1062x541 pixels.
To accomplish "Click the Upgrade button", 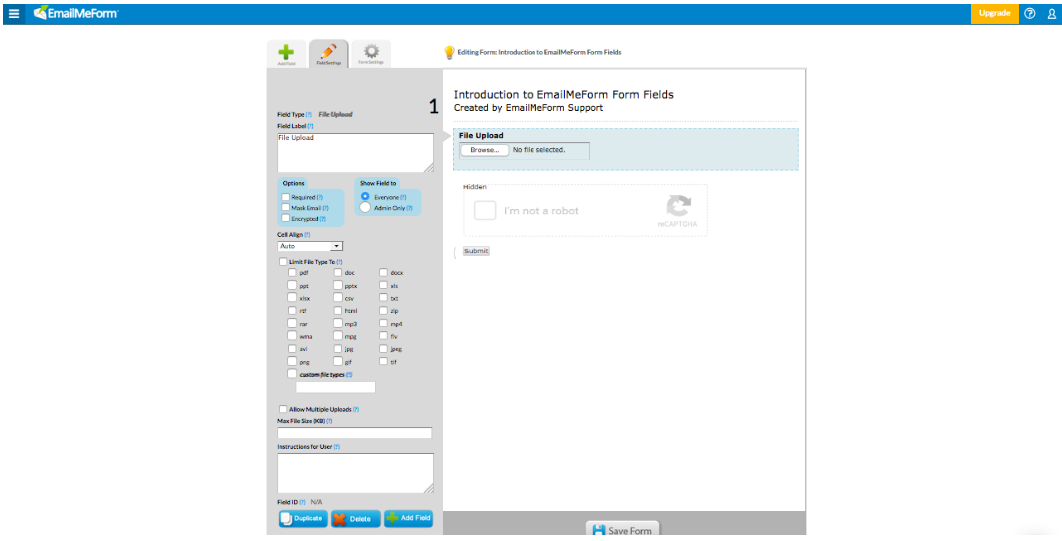I will coord(994,14).
